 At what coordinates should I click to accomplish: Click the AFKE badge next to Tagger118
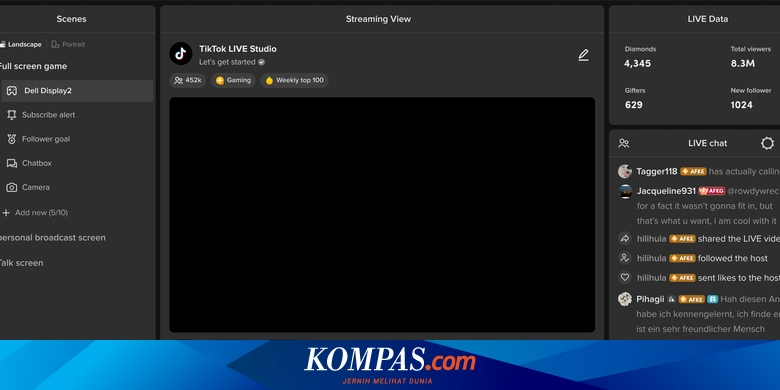pos(693,172)
